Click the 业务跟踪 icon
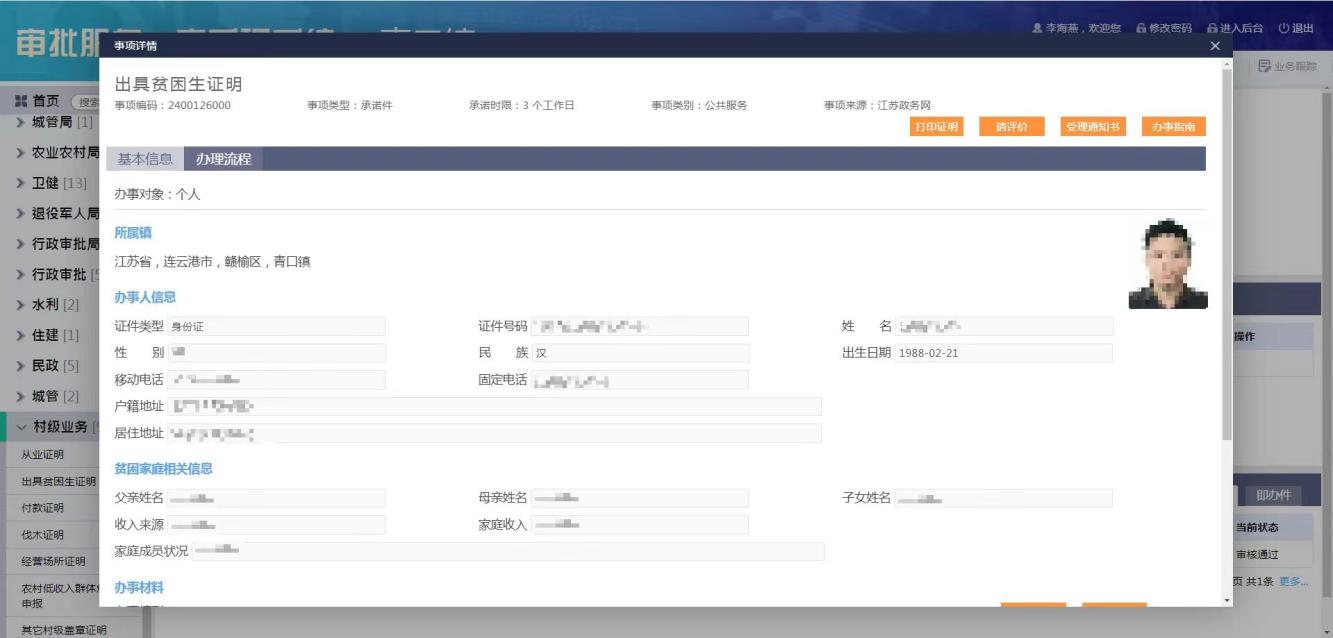 pyautogui.click(x=1265, y=67)
